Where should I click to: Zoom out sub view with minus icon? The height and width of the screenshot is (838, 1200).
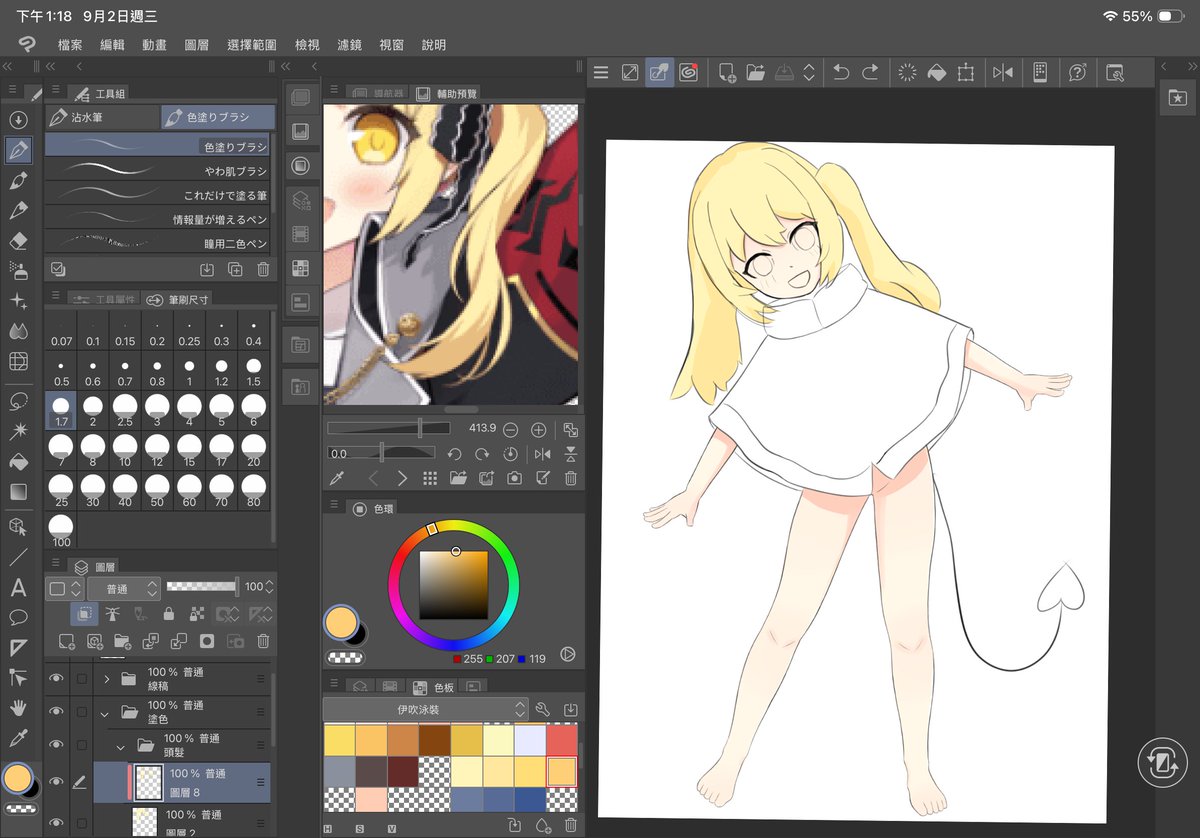click(x=510, y=429)
